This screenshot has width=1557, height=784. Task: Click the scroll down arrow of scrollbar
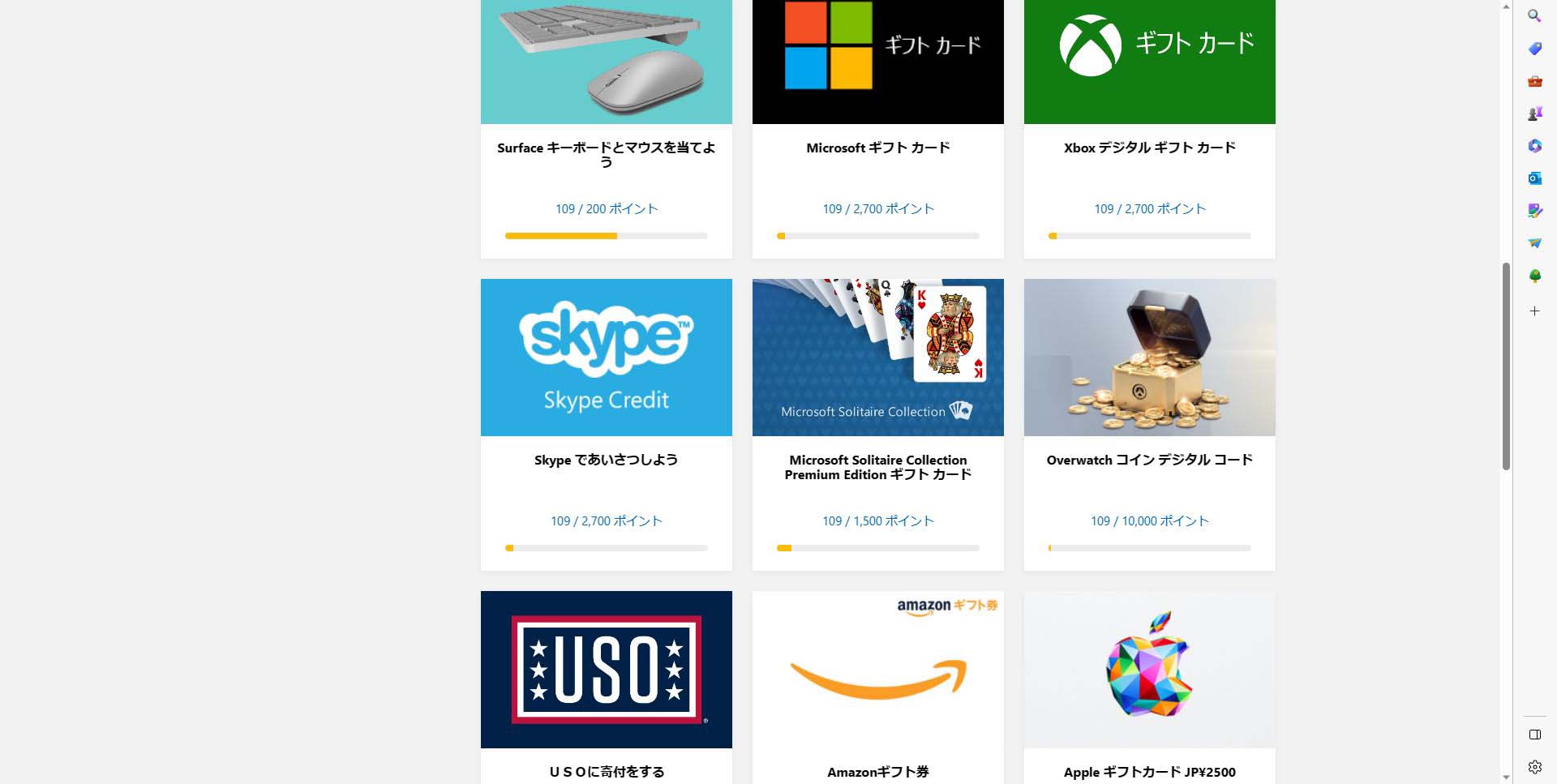click(x=1506, y=778)
